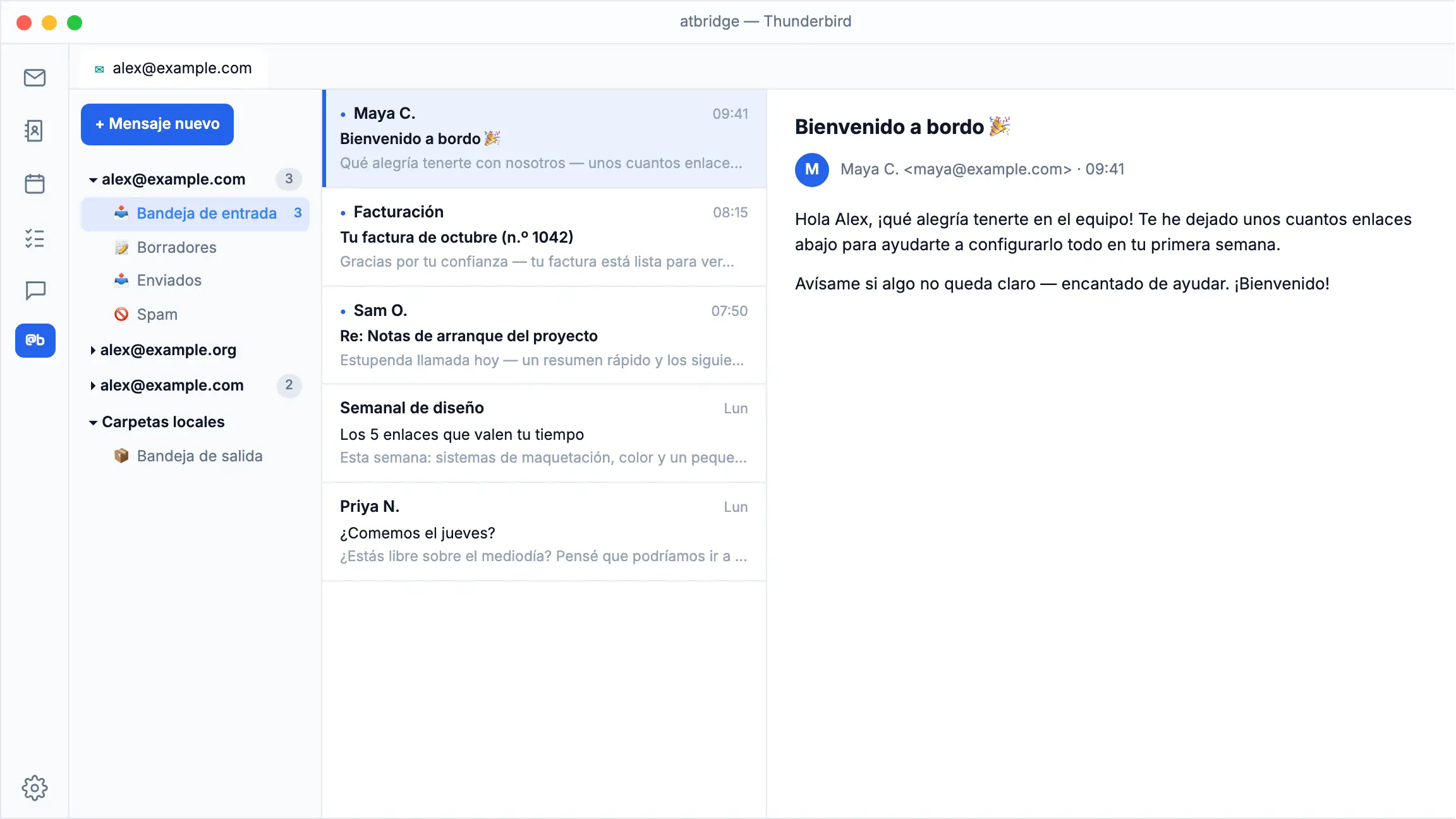1456x819 pixels.
Task: Open the Calendar icon
Action: pos(35,184)
